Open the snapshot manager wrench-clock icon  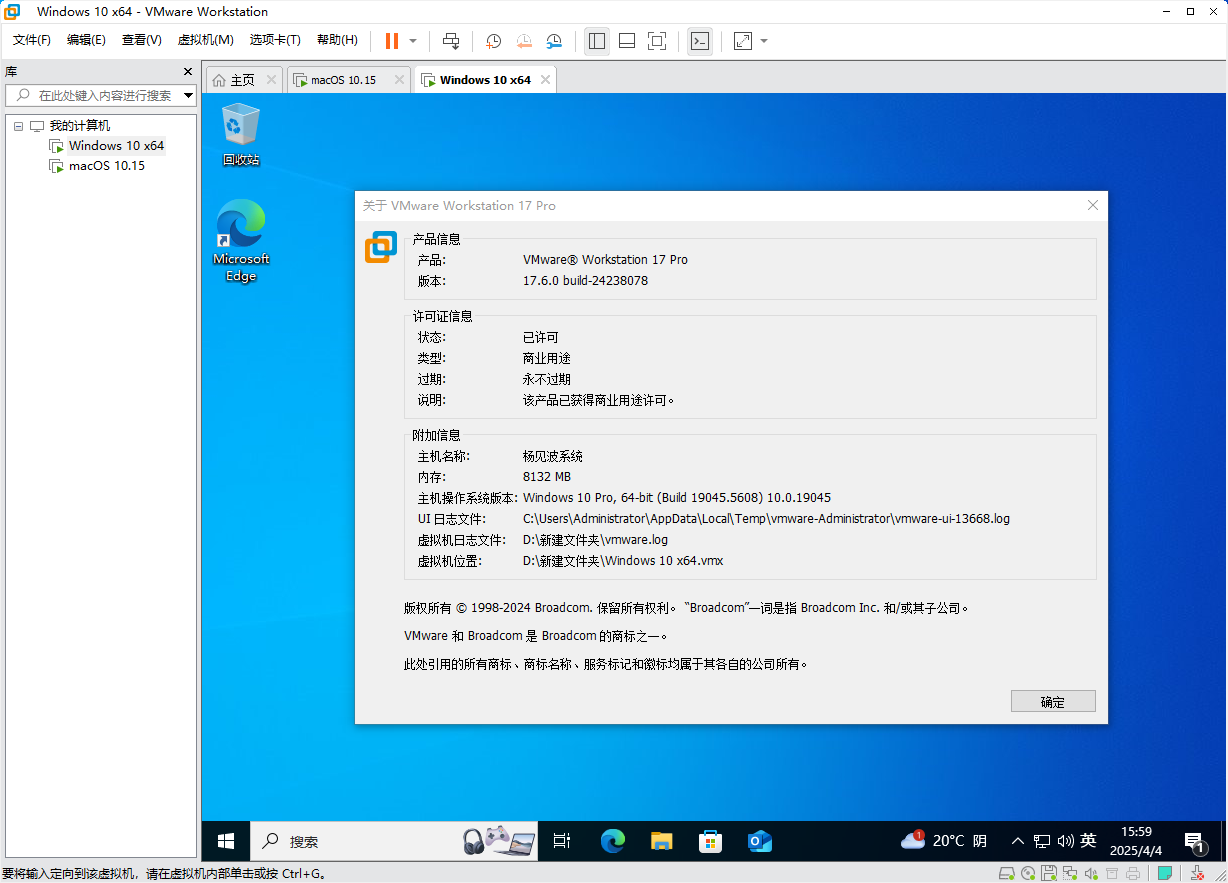(x=554, y=41)
